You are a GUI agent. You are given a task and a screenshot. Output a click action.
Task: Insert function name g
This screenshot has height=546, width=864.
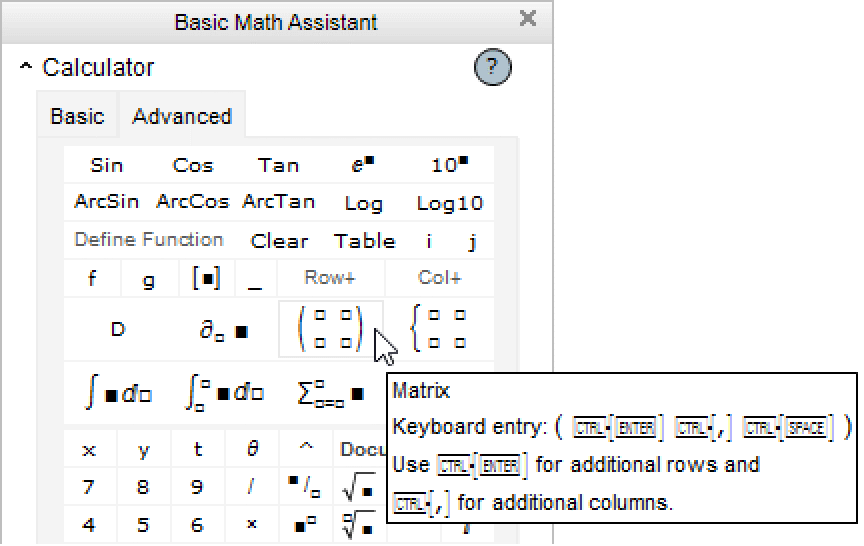(149, 279)
